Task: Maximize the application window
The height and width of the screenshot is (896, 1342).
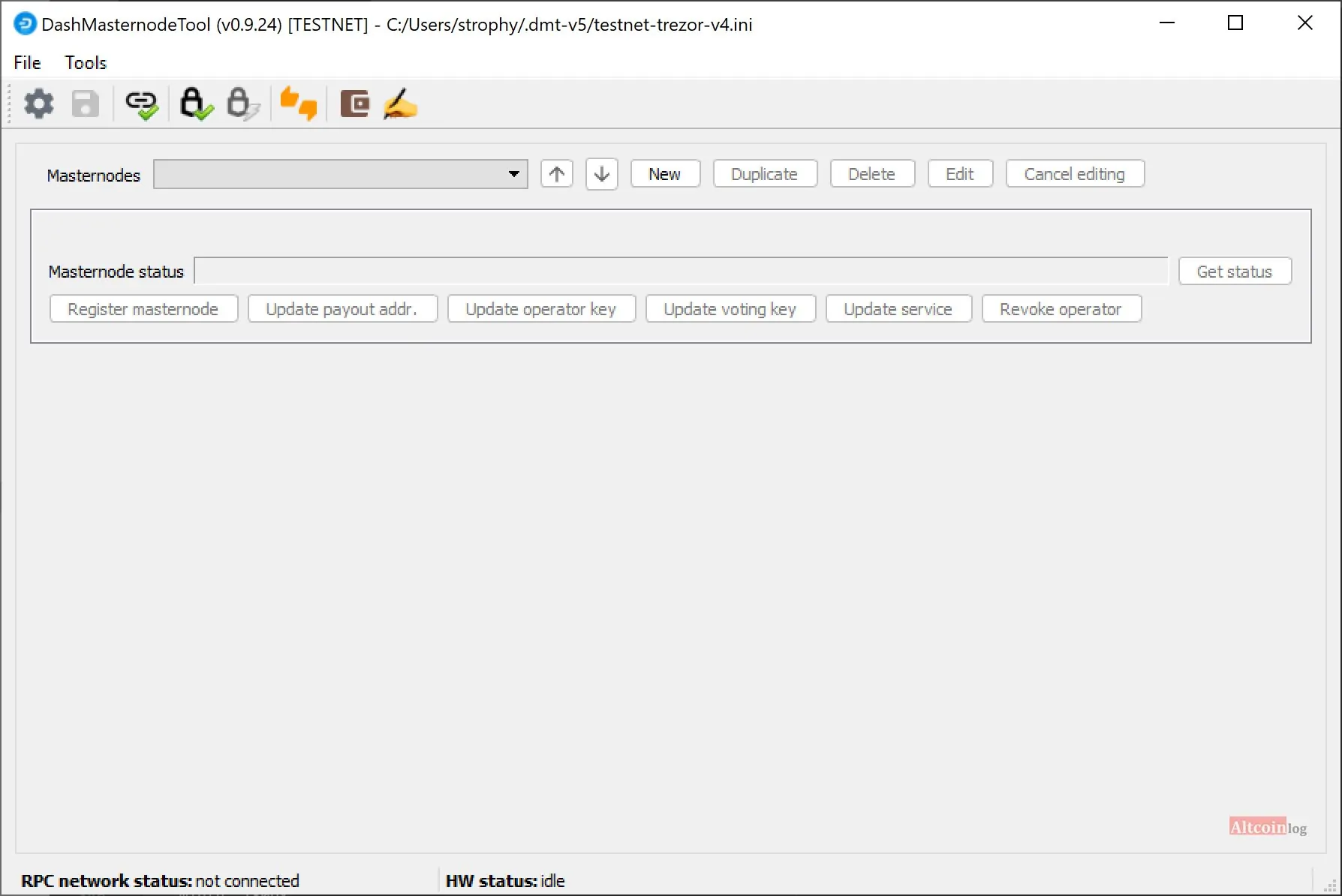Action: [1235, 23]
